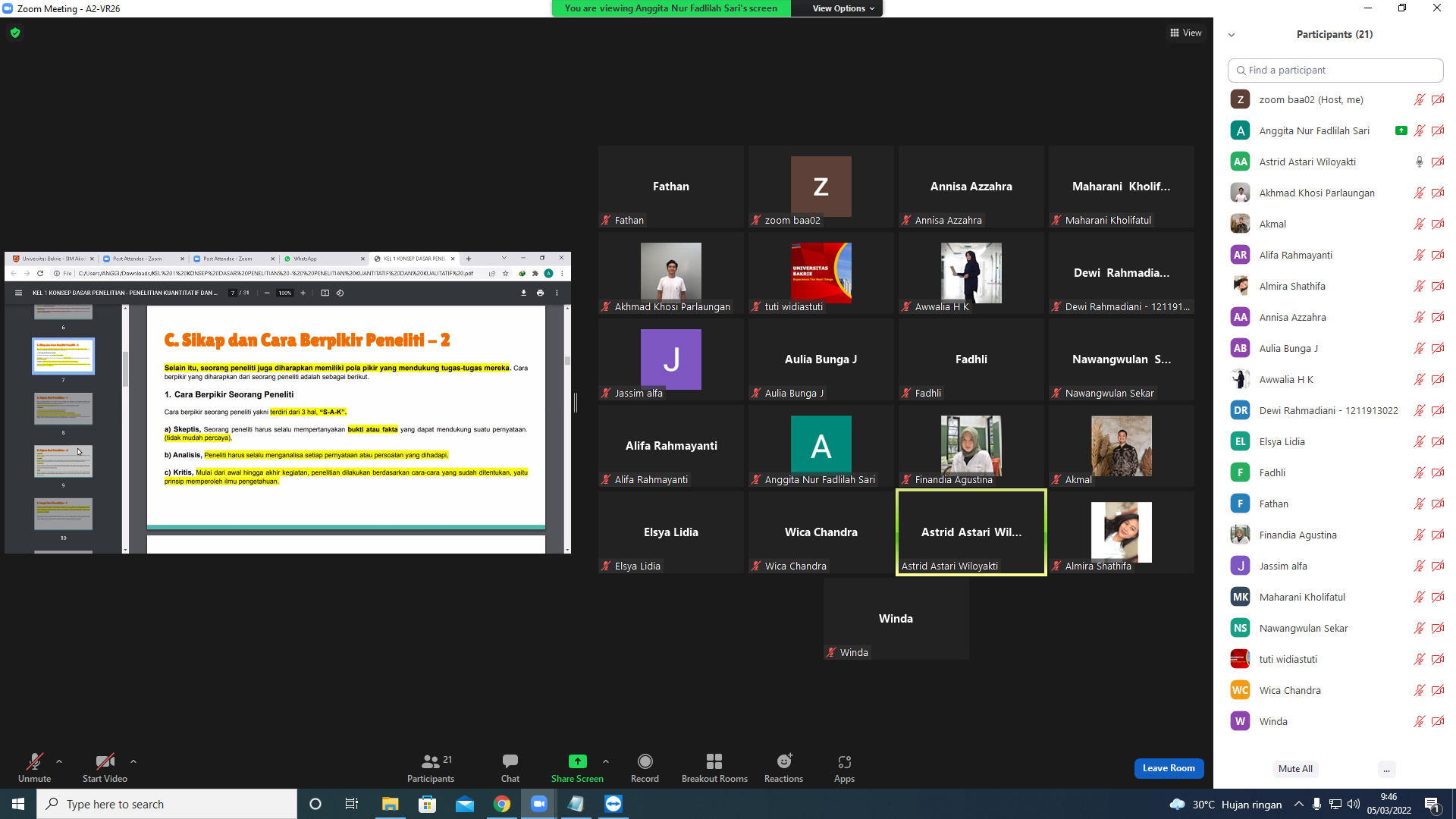The width and height of the screenshot is (1456, 819).
Task: Toggle mute icon for tuti widiastuti in list
Action: click(x=1419, y=659)
